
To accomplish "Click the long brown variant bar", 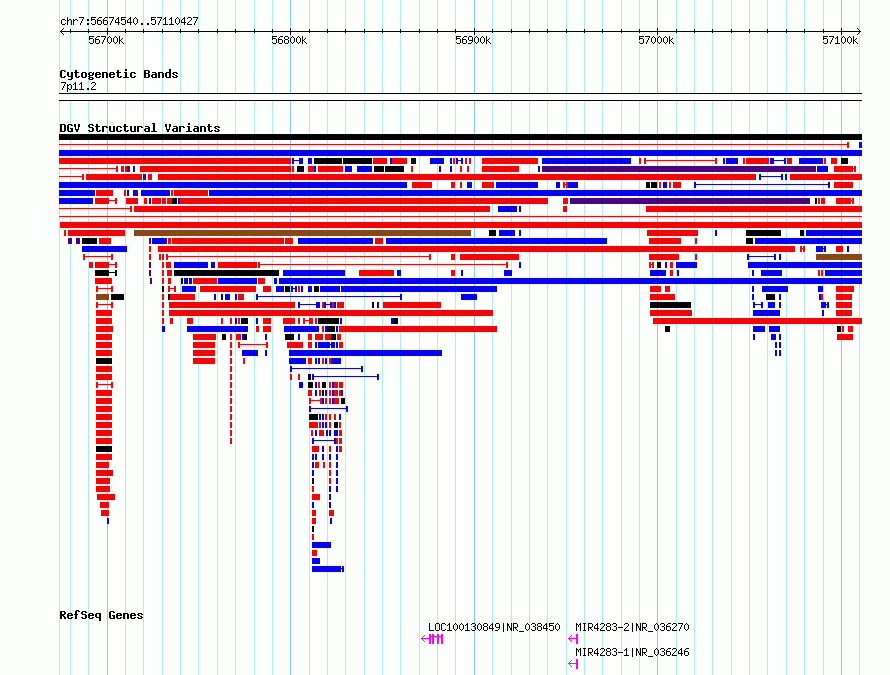I will click(x=303, y=233).
